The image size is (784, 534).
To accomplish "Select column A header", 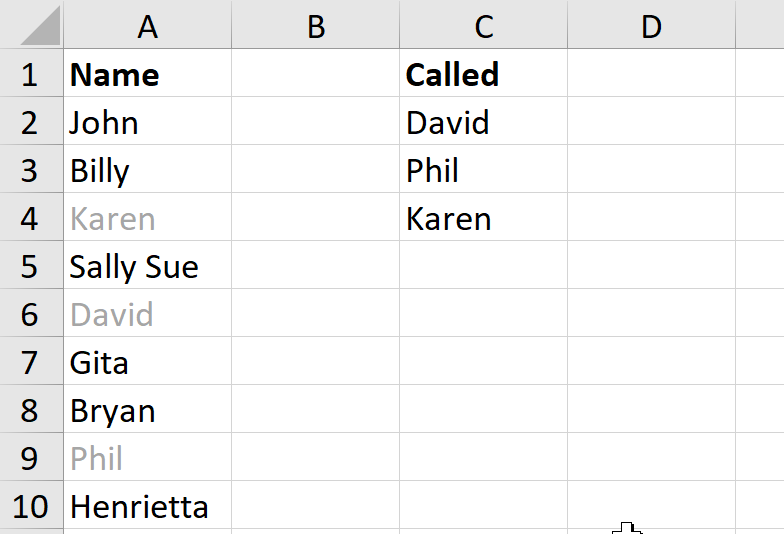I will coord(147,26).
